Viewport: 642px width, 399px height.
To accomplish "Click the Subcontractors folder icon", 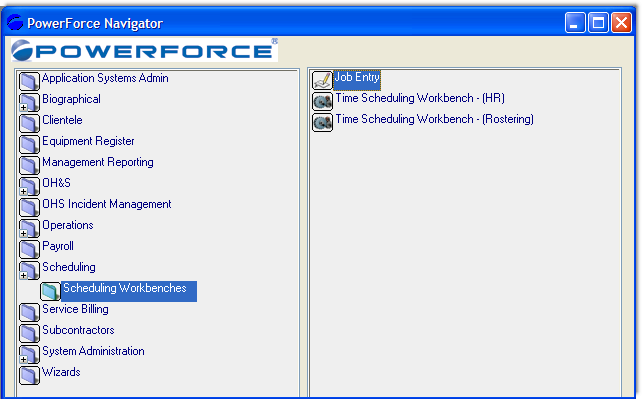I will coord(29,333).
